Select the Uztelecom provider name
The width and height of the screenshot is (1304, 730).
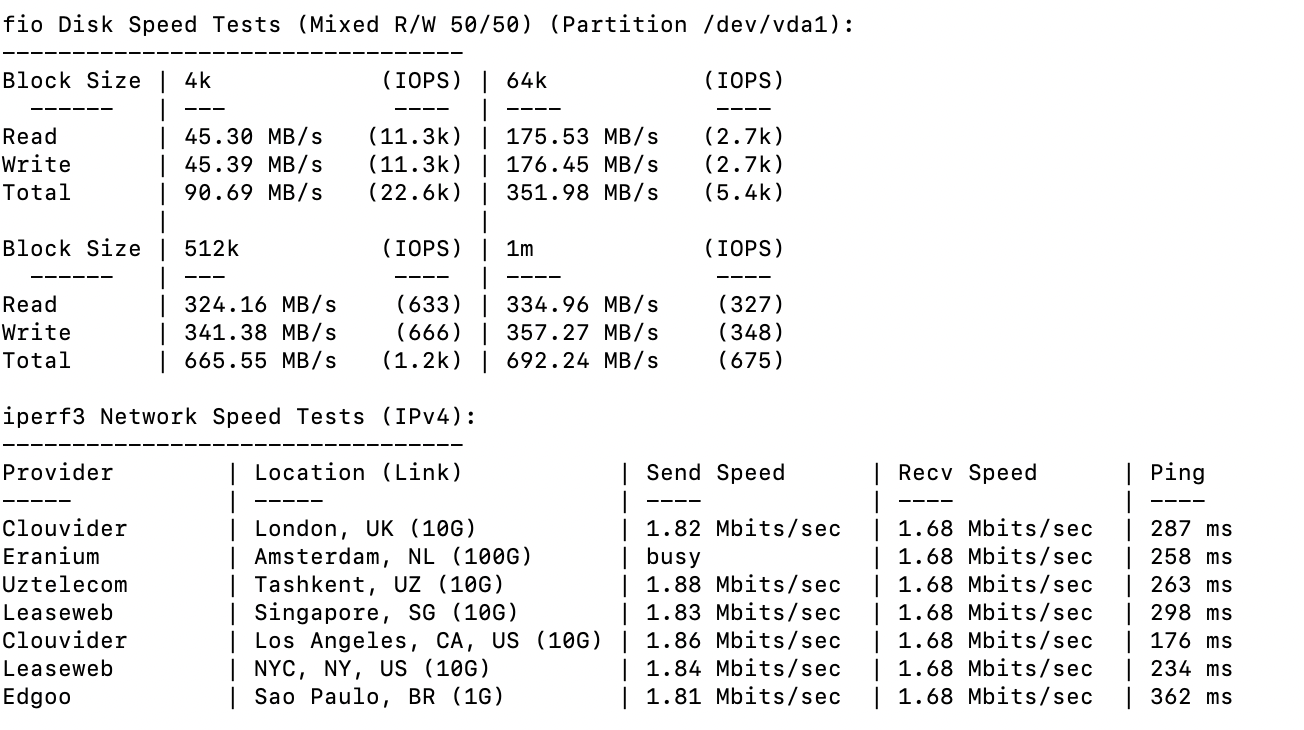coord(65,585)
